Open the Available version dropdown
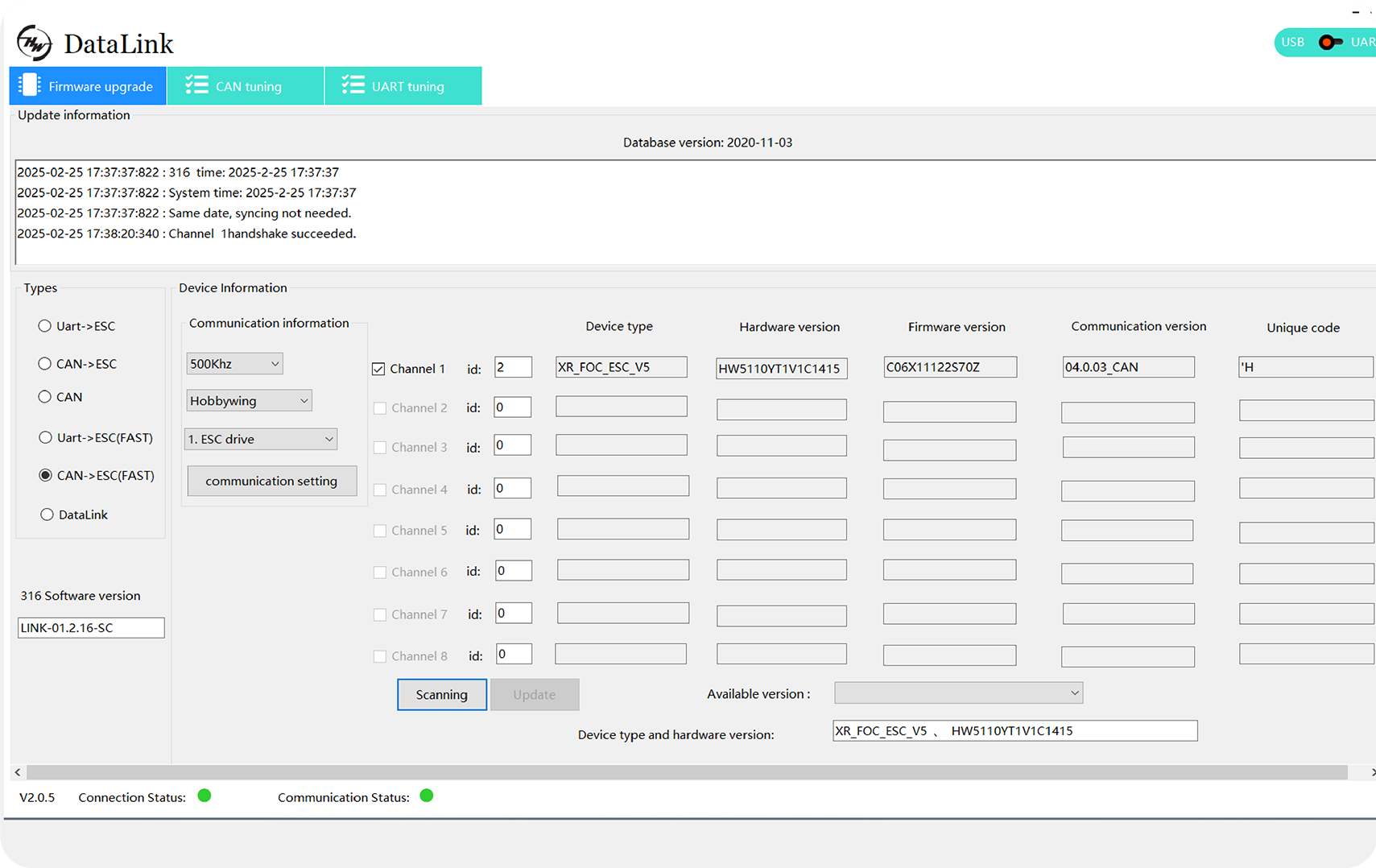Image resolution: width=1376 pixels, height=868 pixels. pyautogui.click(x=958, y=693)
